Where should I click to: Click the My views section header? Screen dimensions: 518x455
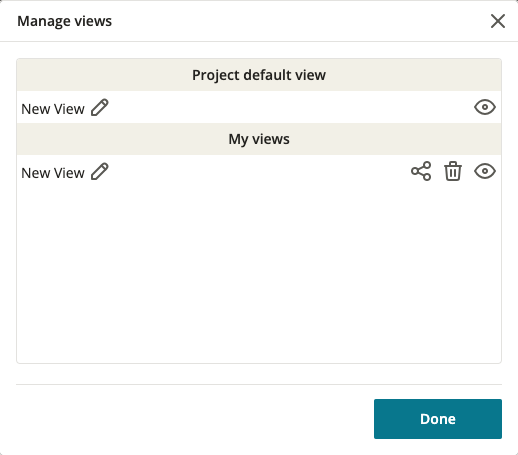tap(259, 139)
